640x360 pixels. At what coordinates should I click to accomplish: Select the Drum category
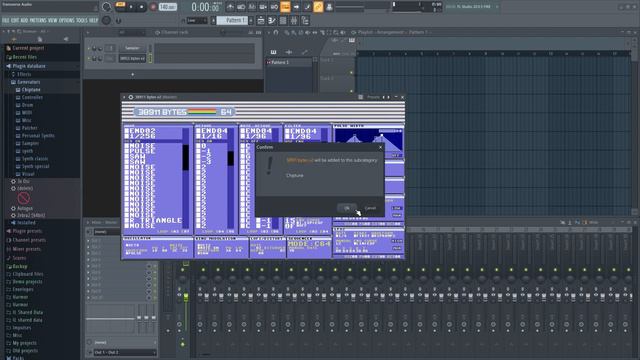27,105
